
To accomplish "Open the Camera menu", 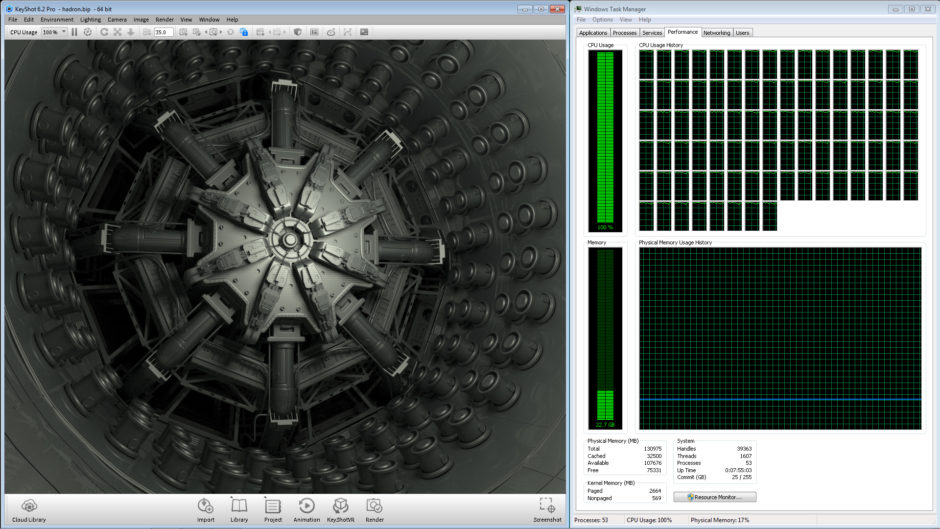I will point(117,19).
